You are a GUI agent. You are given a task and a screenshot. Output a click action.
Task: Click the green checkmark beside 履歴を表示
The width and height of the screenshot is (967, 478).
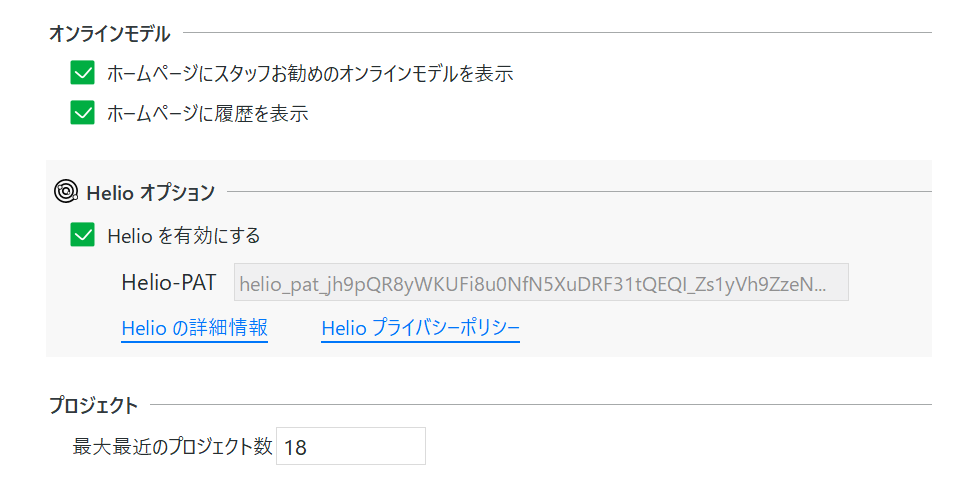click(x=83, y=113)
